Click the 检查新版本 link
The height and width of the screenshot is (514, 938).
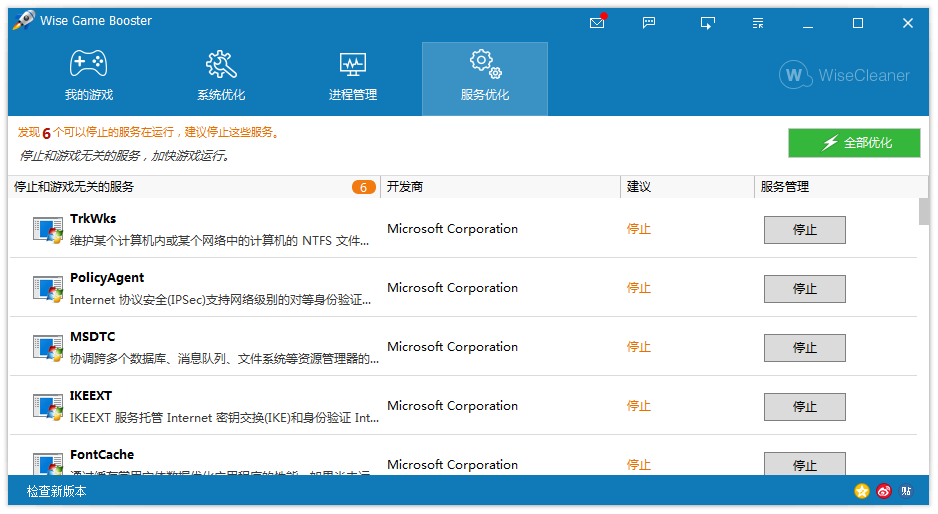[x=57, y=491]
